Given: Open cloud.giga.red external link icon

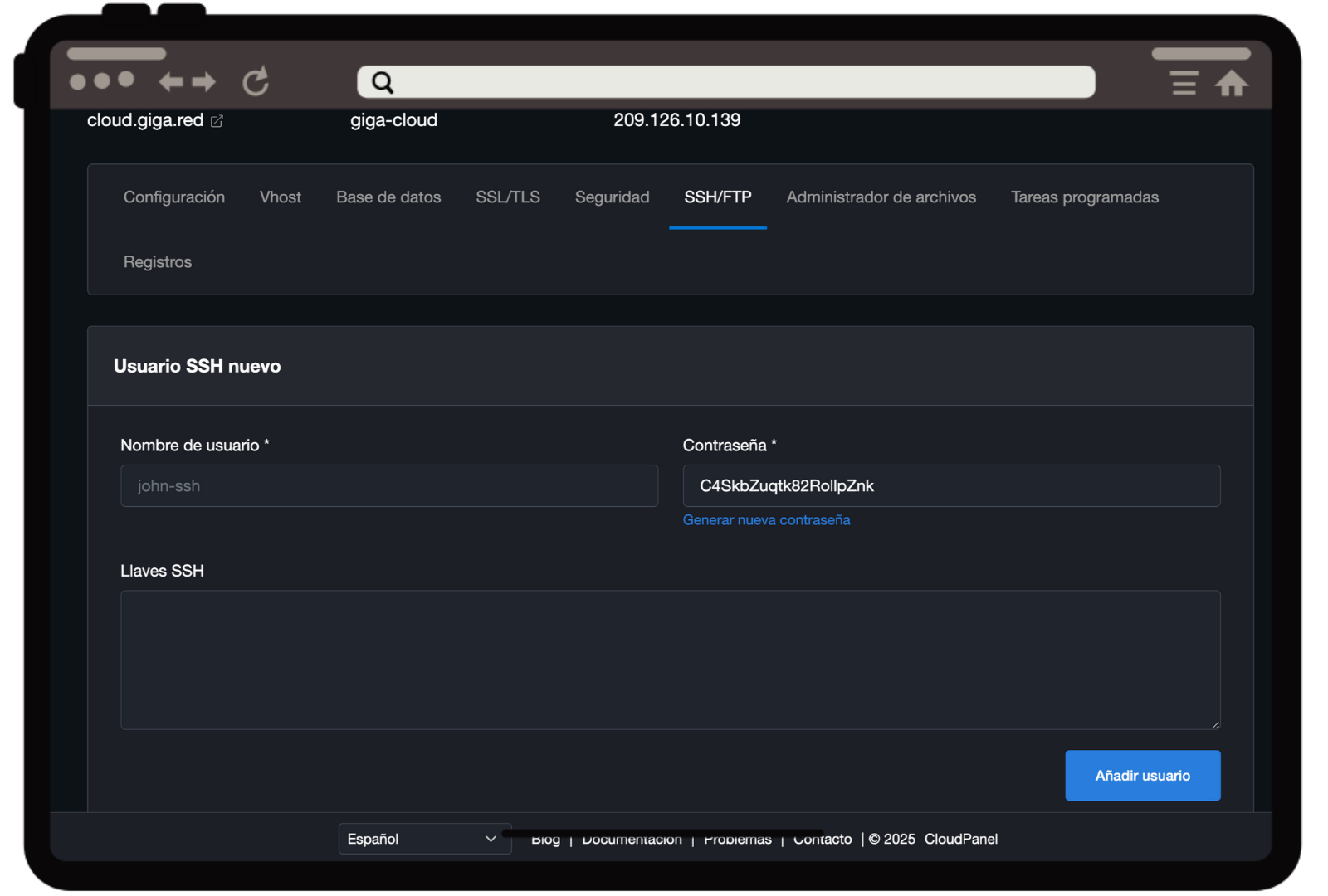Looking at the screenshot, I should 217,121.
